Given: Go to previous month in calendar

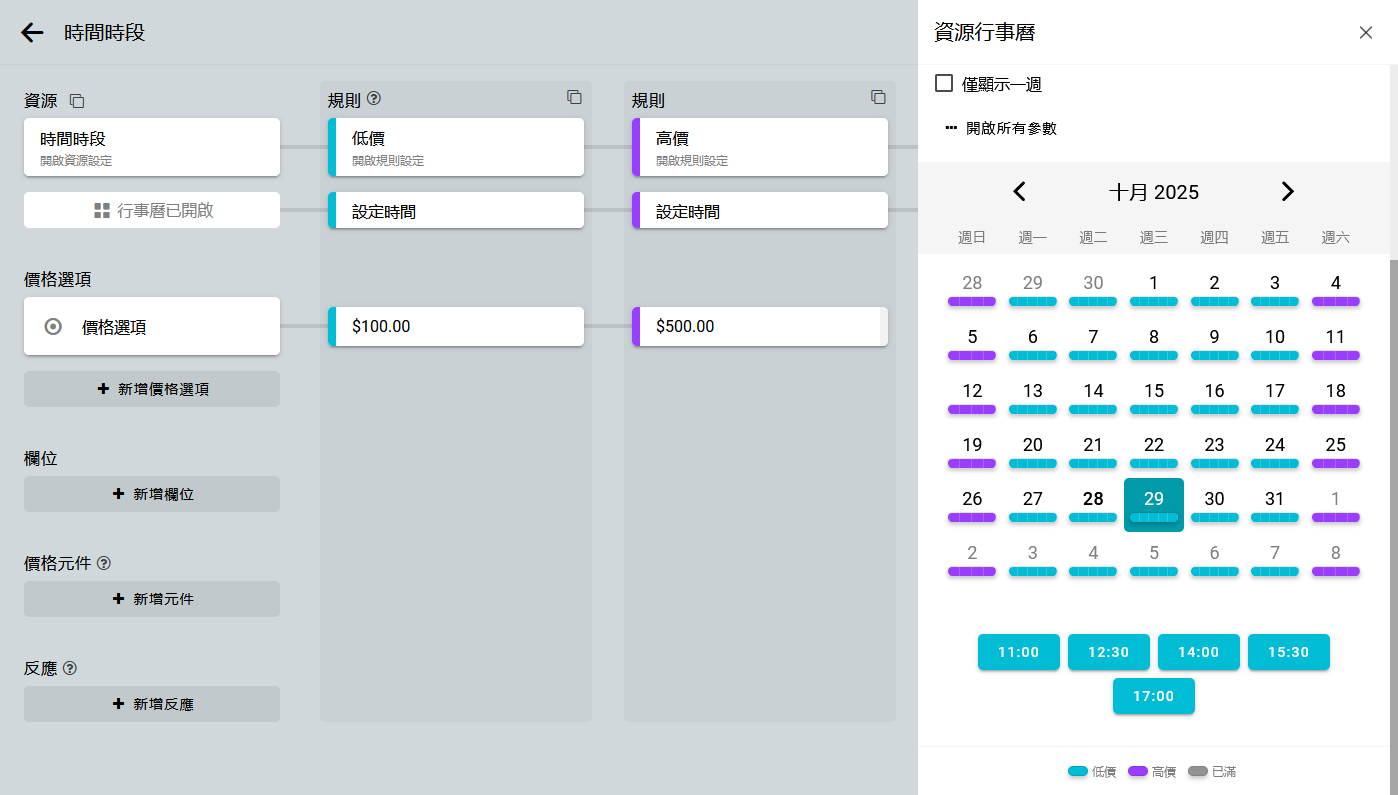Looking at the screenshot, I should point(1019,192).
